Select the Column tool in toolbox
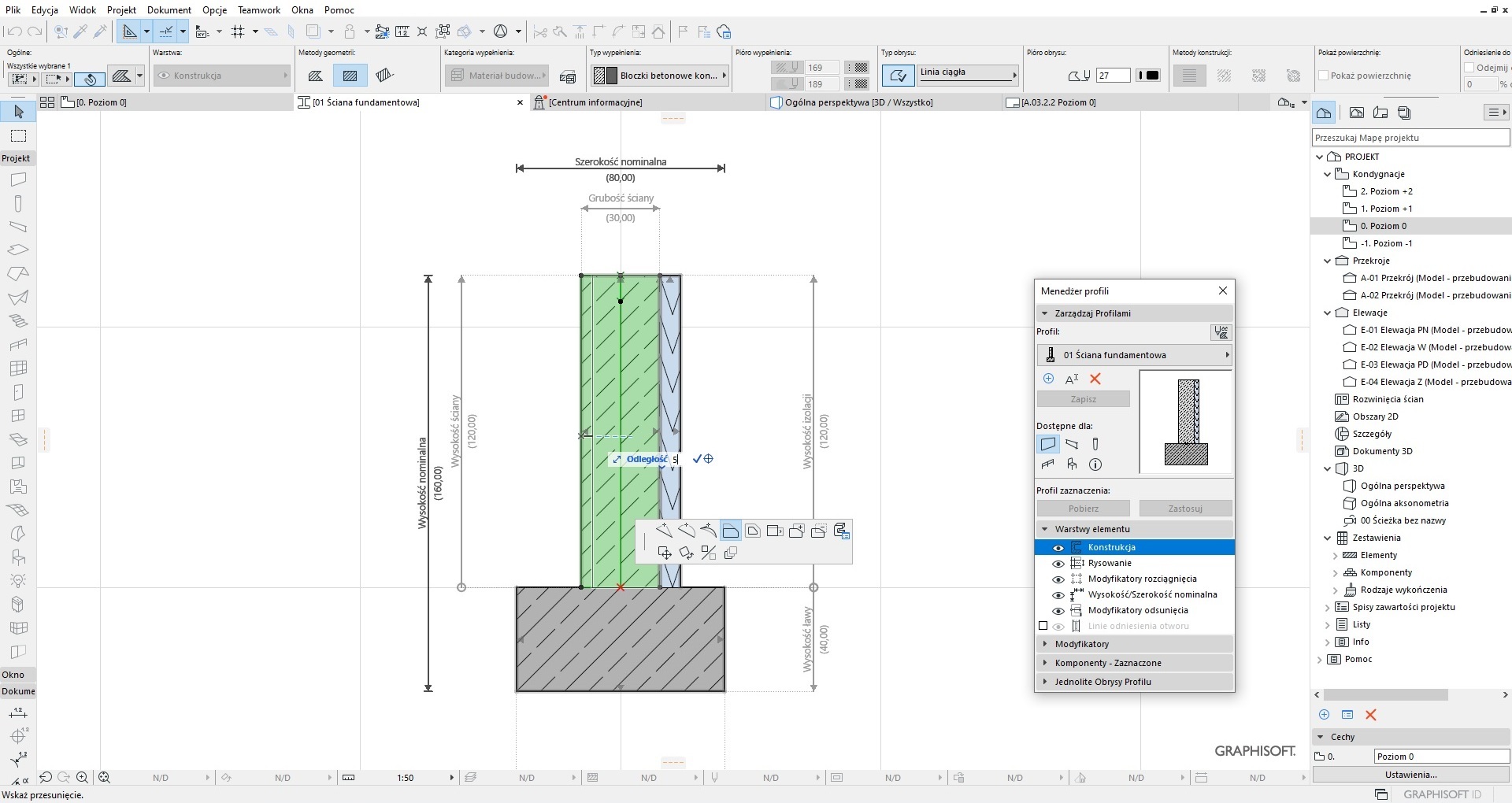Viewport: 1512px width, 803px height. (18, 203)
